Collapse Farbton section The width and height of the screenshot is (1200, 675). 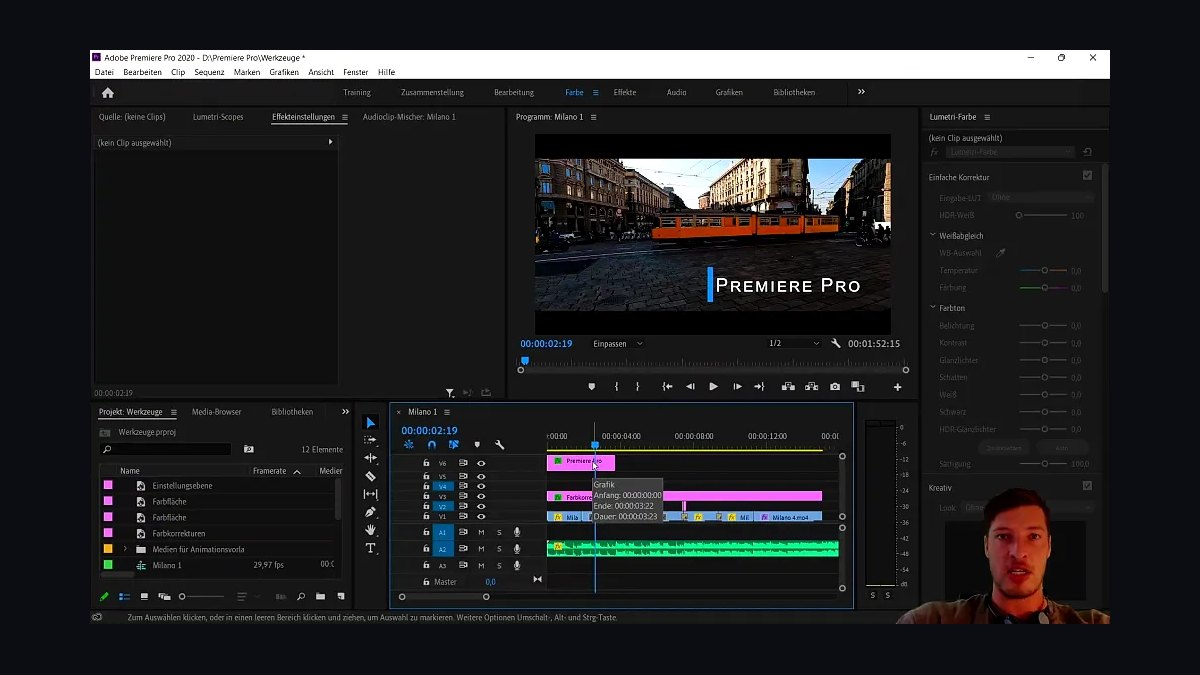pyautogui.click(x=933, y=308)
